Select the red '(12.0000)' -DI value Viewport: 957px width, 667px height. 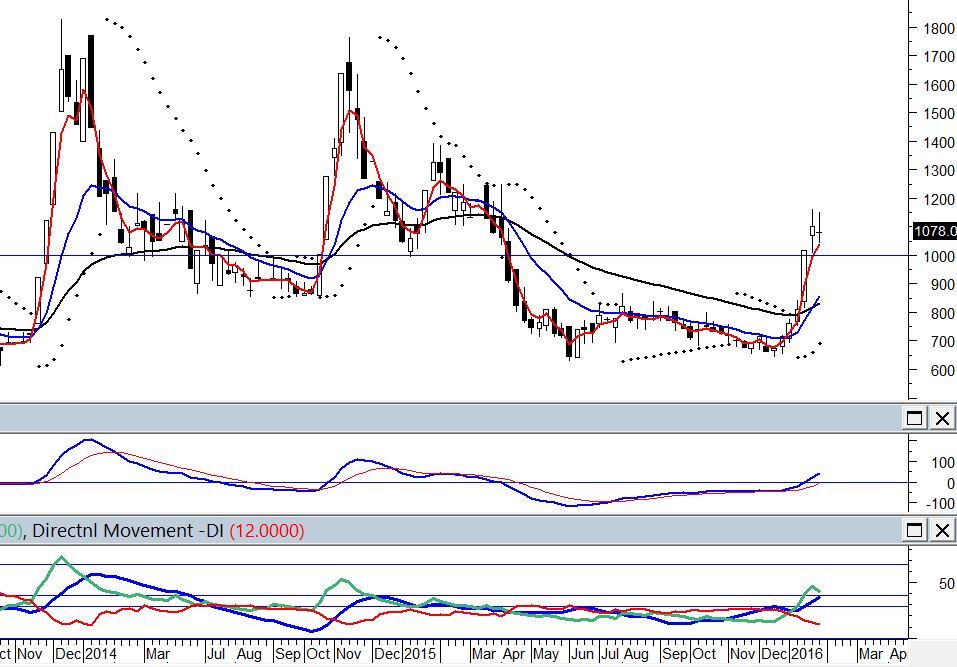pyautogui.click(x=267, y=530)
